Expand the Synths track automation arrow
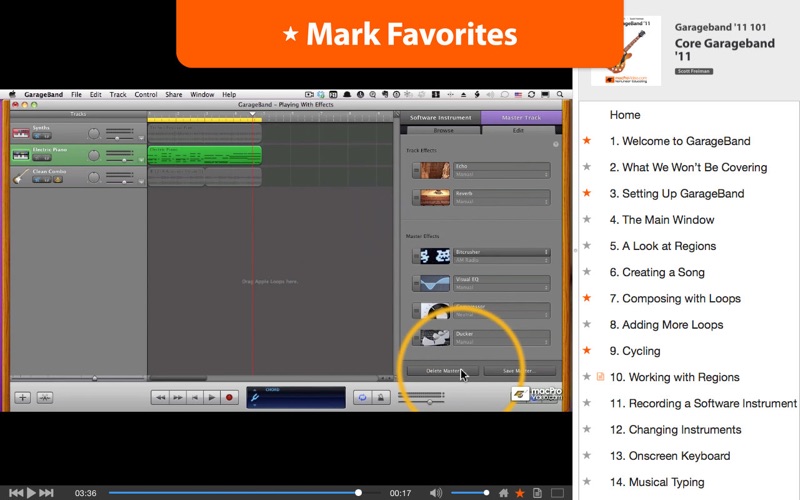The width and height of the screenshot is (800, 500). tap(141, 138)
